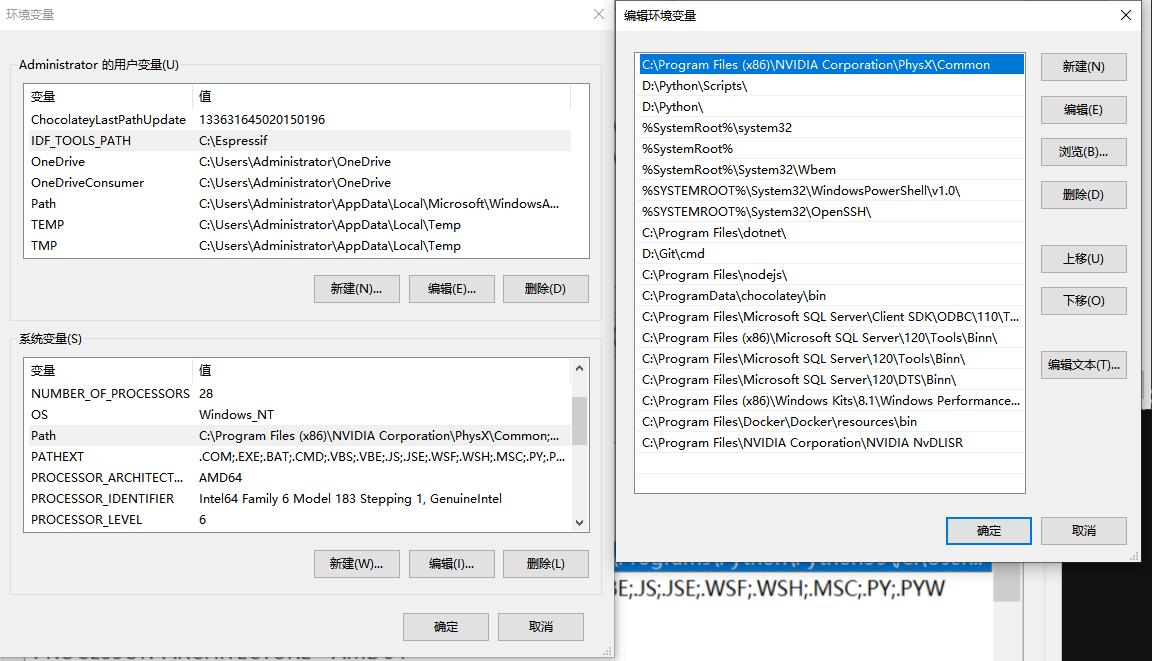Select the highlighted PhysX\Common path entry

(x=831, y=65)
